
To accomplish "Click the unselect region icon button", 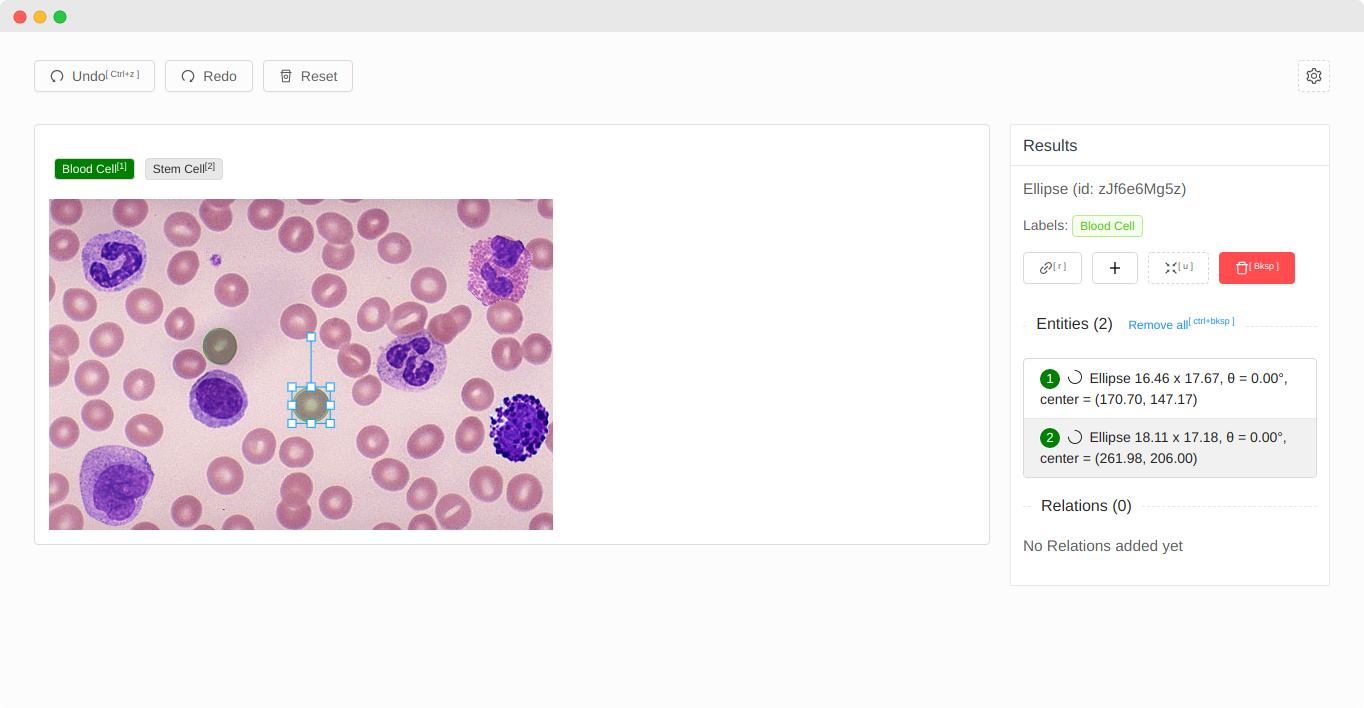I will [x=1178, y=268].
